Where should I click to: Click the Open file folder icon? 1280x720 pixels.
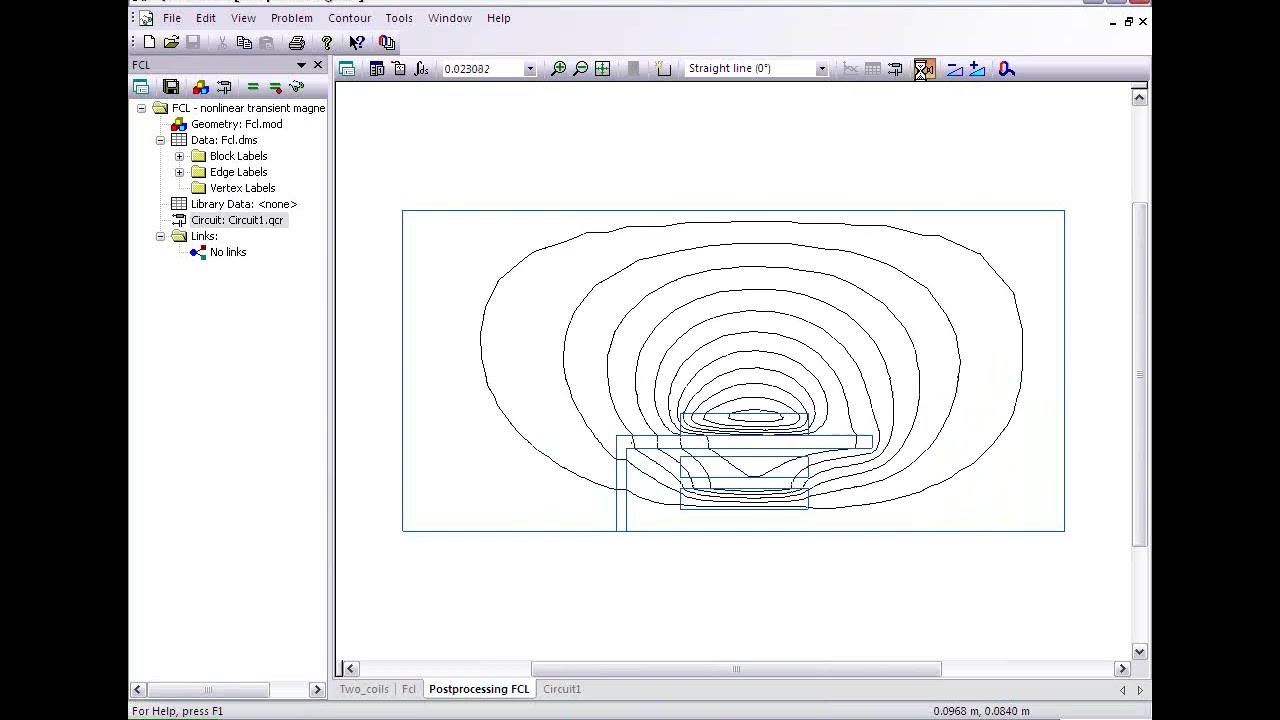click(171, 42)
